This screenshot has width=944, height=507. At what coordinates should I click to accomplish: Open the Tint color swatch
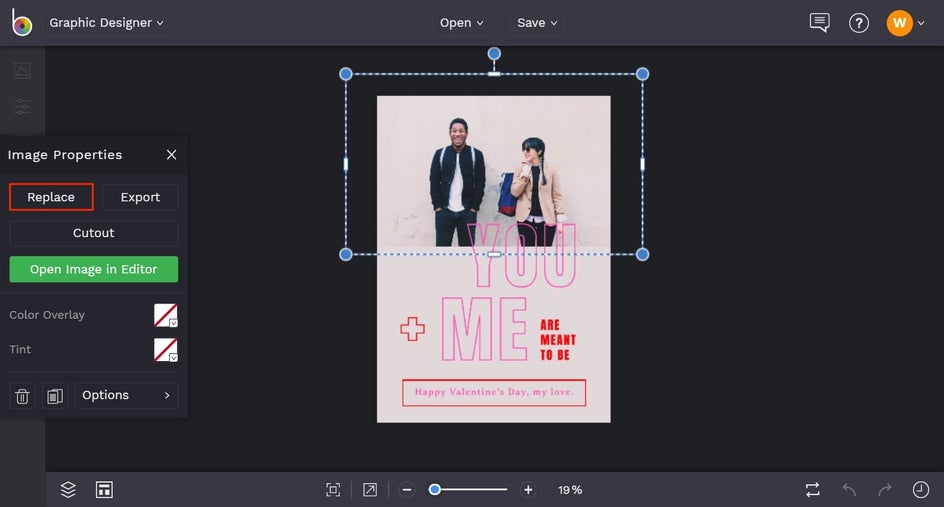166,350
